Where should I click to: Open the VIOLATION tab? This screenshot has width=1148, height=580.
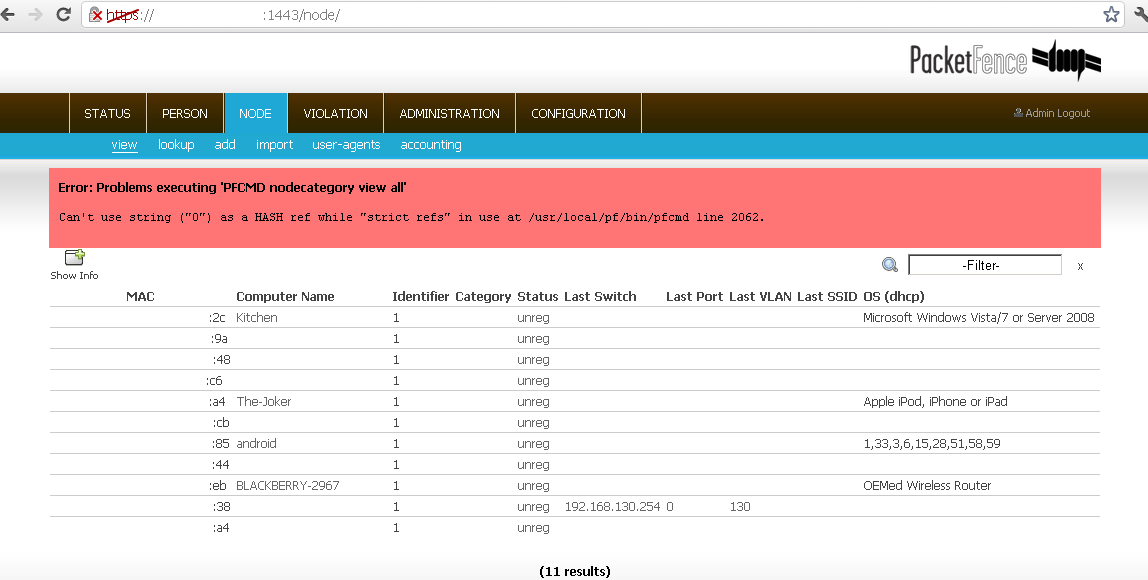click(x=335, y=114)
